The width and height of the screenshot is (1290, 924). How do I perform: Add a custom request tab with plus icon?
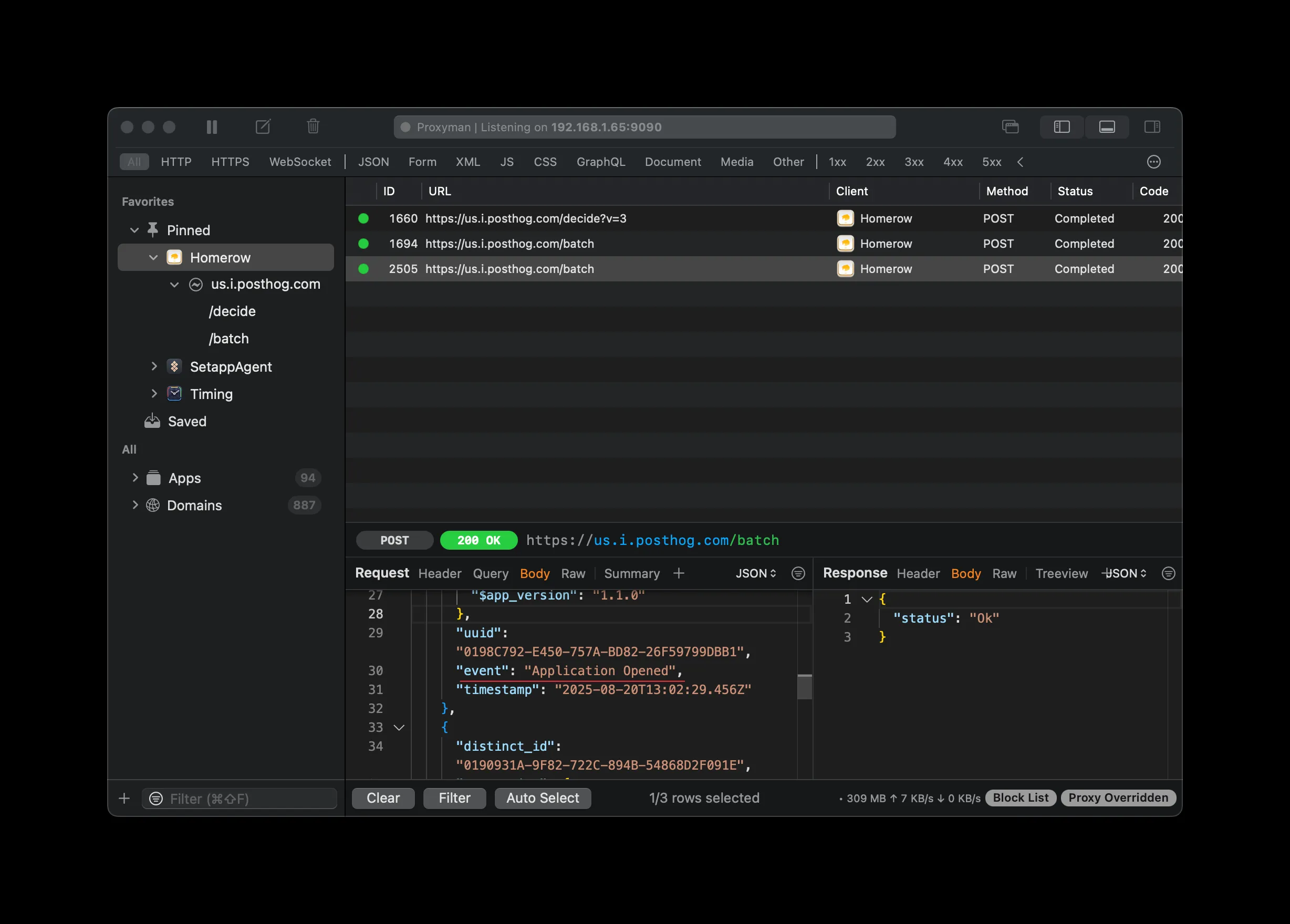click(x=679, y=573)
